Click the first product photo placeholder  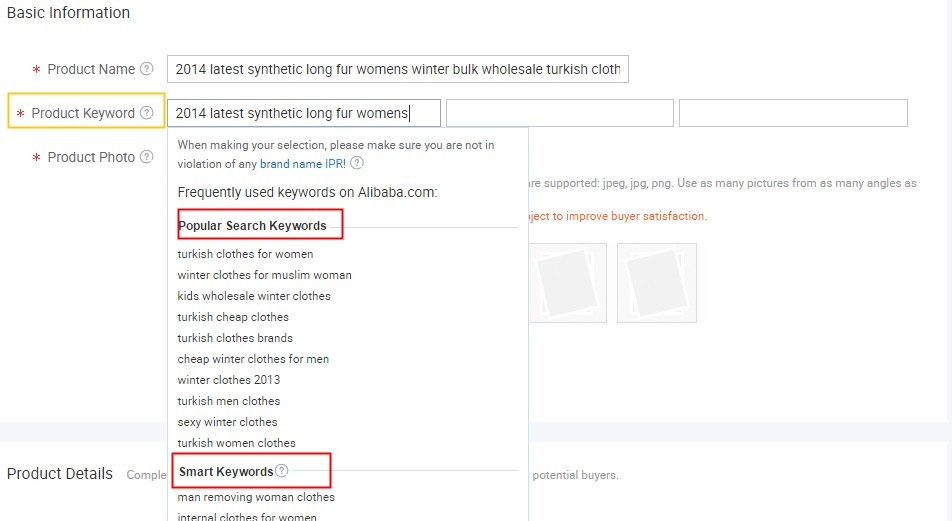(567, 283)
